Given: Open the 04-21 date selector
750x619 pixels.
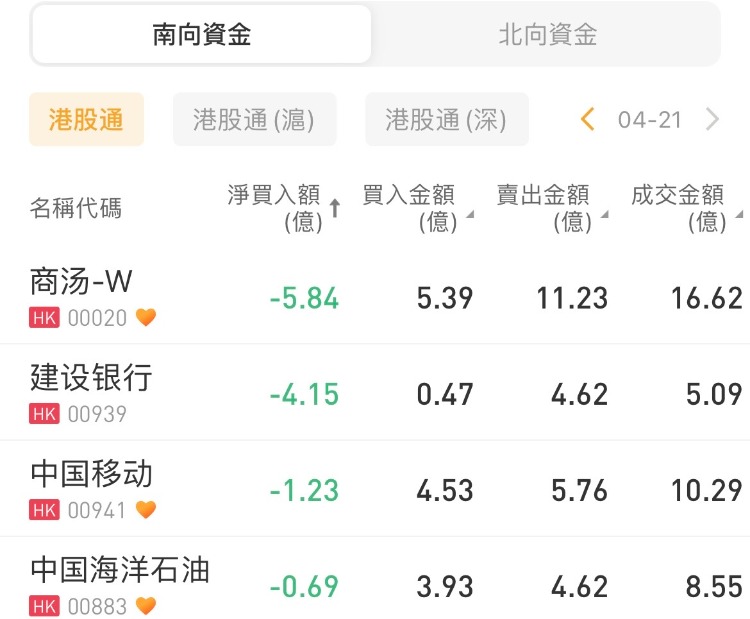Looking at the screenshot, I should (x=650, y=120).
